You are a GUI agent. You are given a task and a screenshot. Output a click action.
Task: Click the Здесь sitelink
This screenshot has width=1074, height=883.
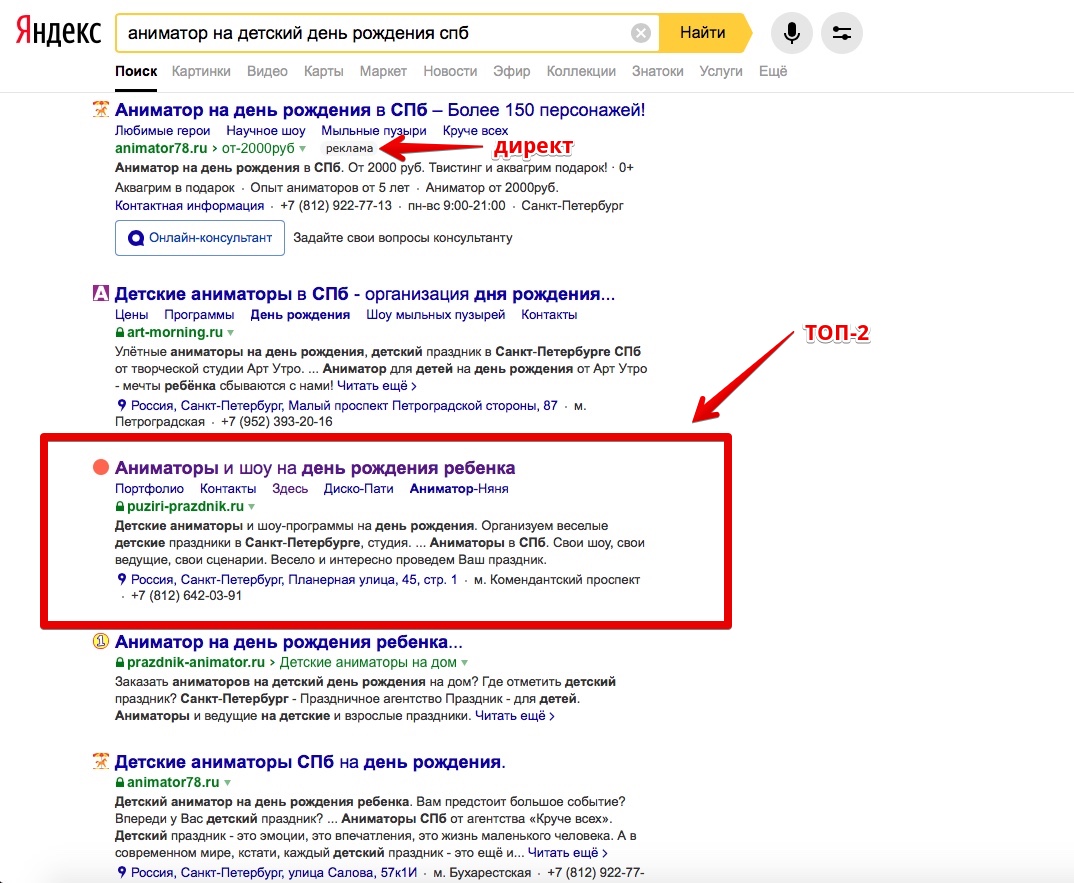pyautogui.click(x=290, y=489)
